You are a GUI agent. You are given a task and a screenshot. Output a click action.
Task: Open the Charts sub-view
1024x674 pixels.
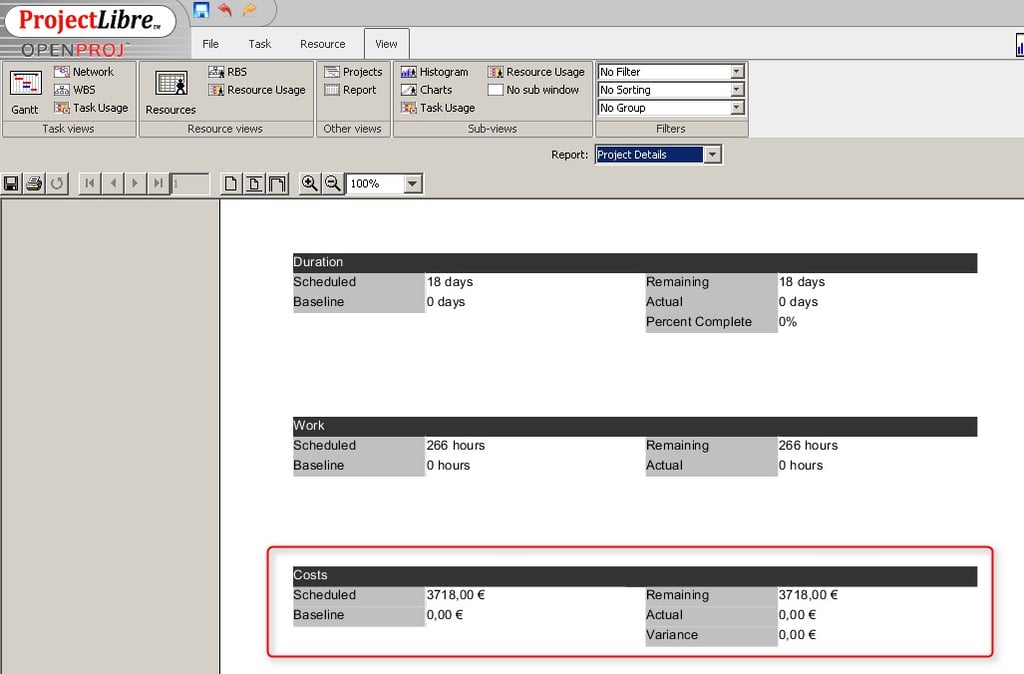432,89
